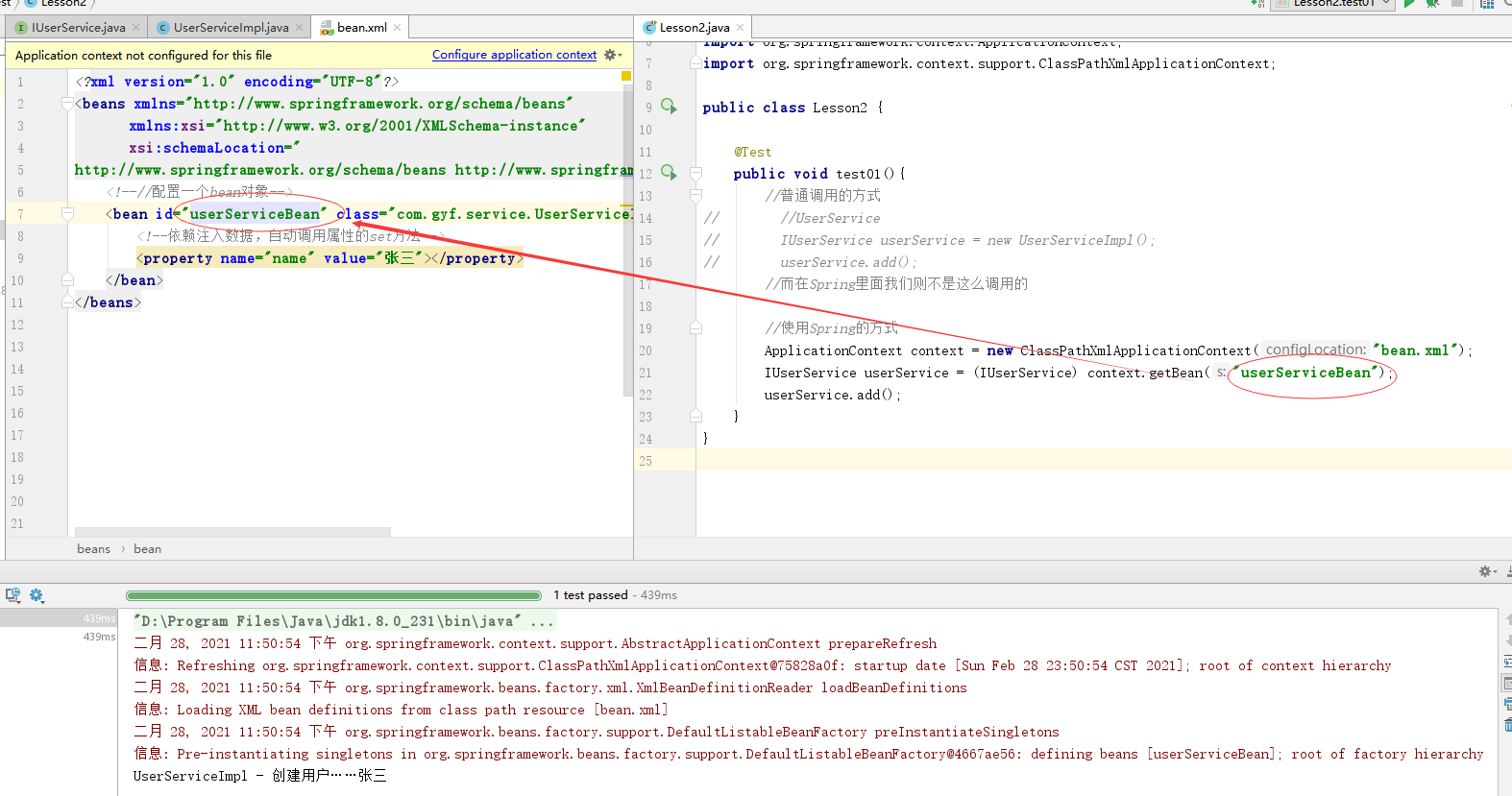Click Configure application context link
This screenshot has width=1512, height=796.
pos(514,55)
